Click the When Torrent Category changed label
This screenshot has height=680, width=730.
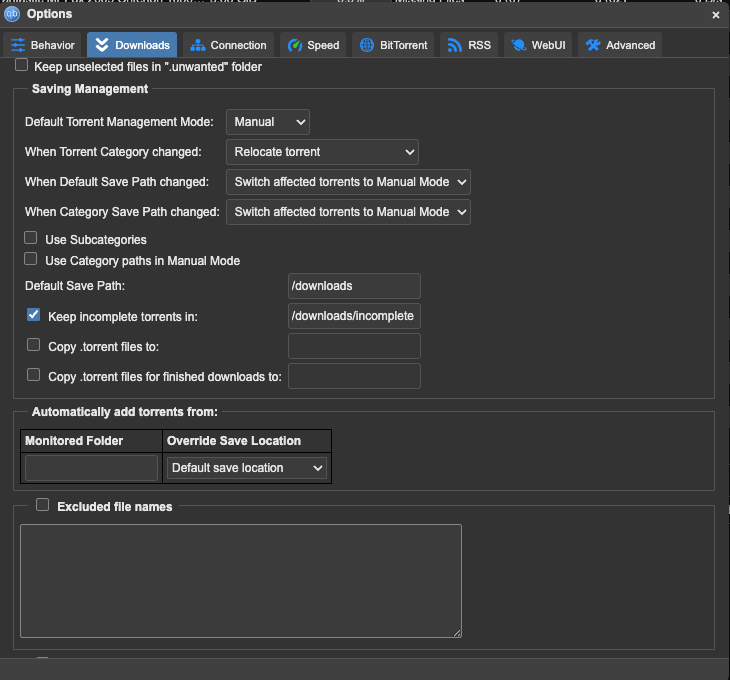[x=113, y=152]
